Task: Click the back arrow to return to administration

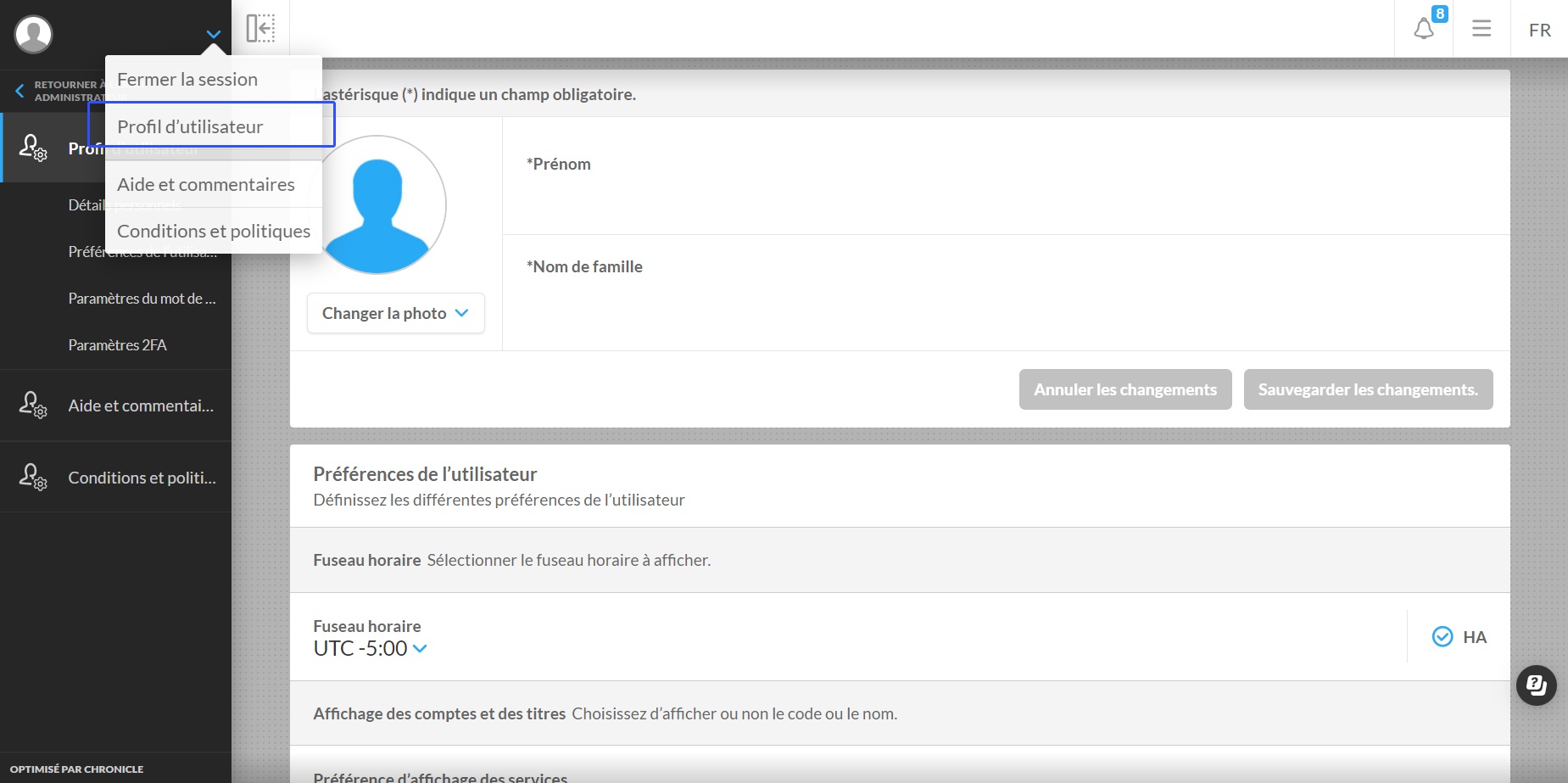Action: pyautogui.click(x=20, y=91)
